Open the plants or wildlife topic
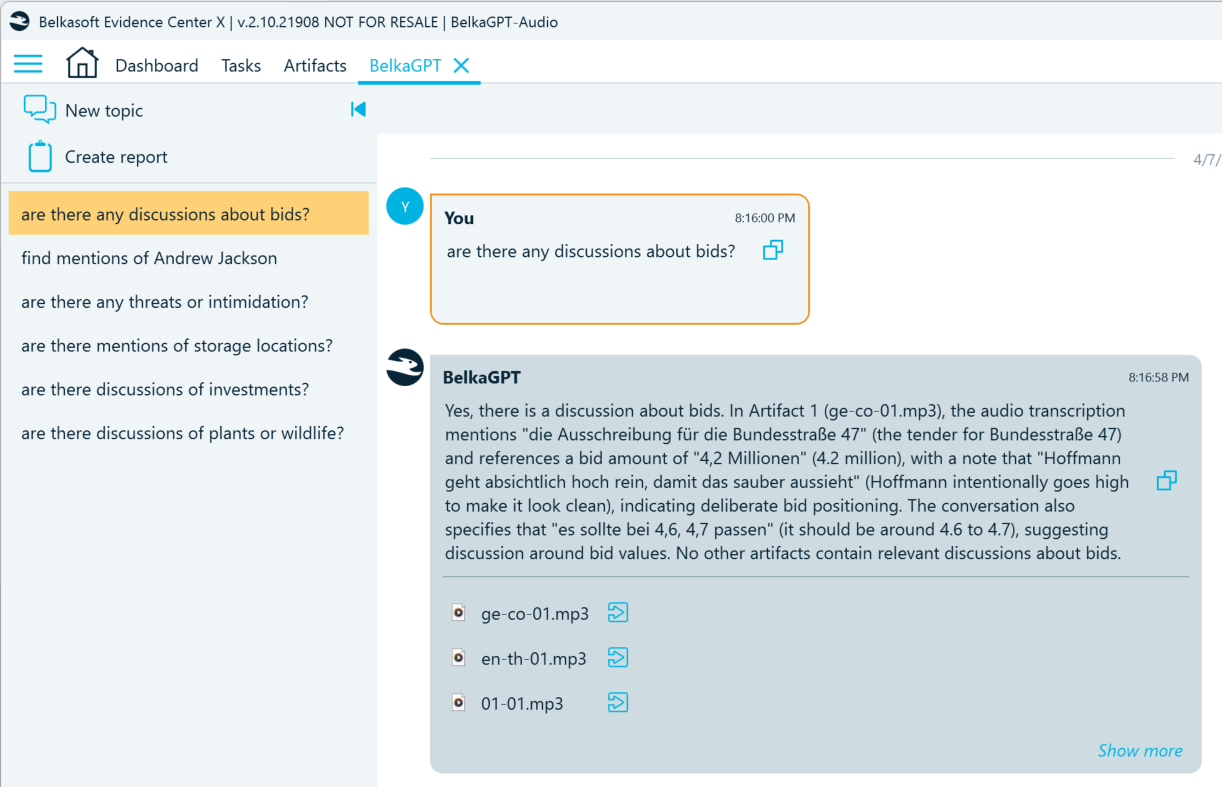 (x=182, y=434)
